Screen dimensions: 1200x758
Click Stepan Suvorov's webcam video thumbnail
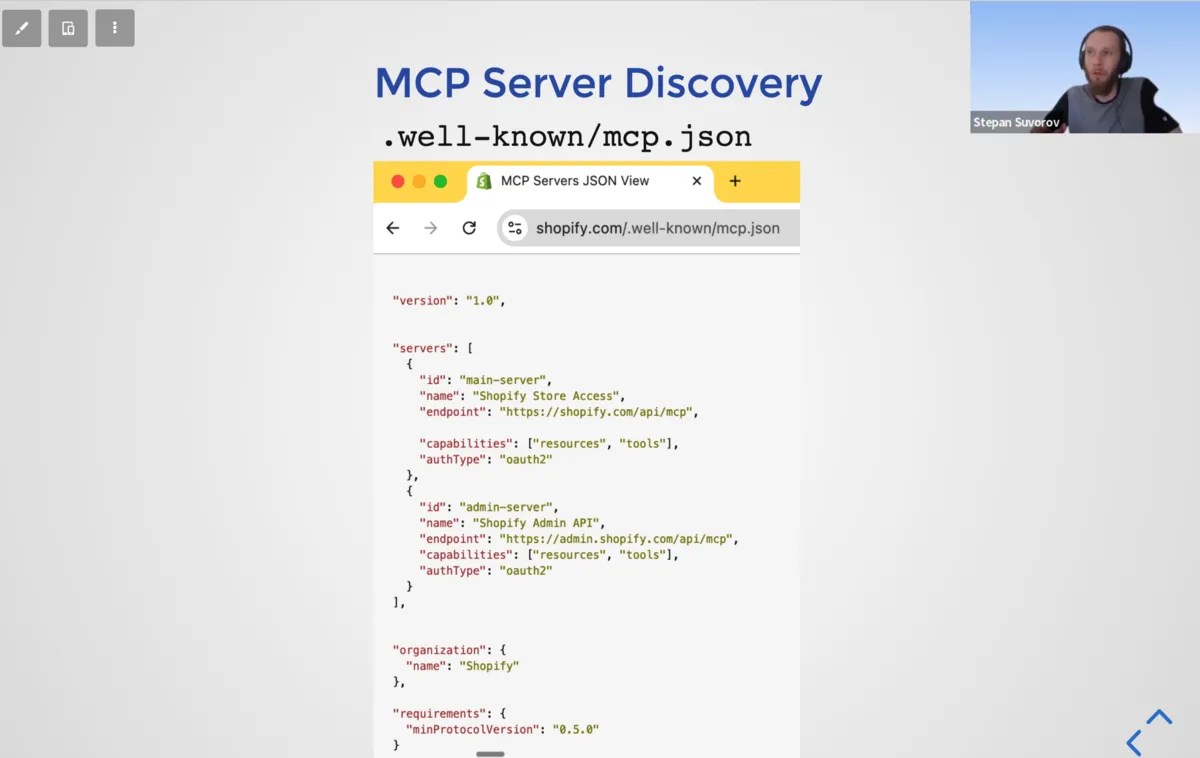click(x=1085, y=67)
